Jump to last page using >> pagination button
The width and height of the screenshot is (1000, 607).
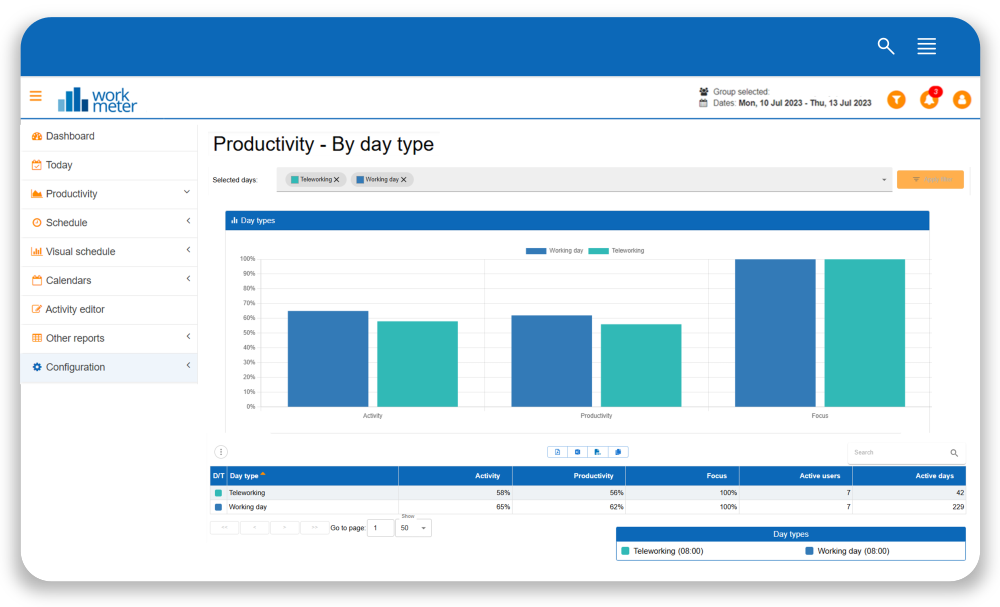tap(314, 527)
